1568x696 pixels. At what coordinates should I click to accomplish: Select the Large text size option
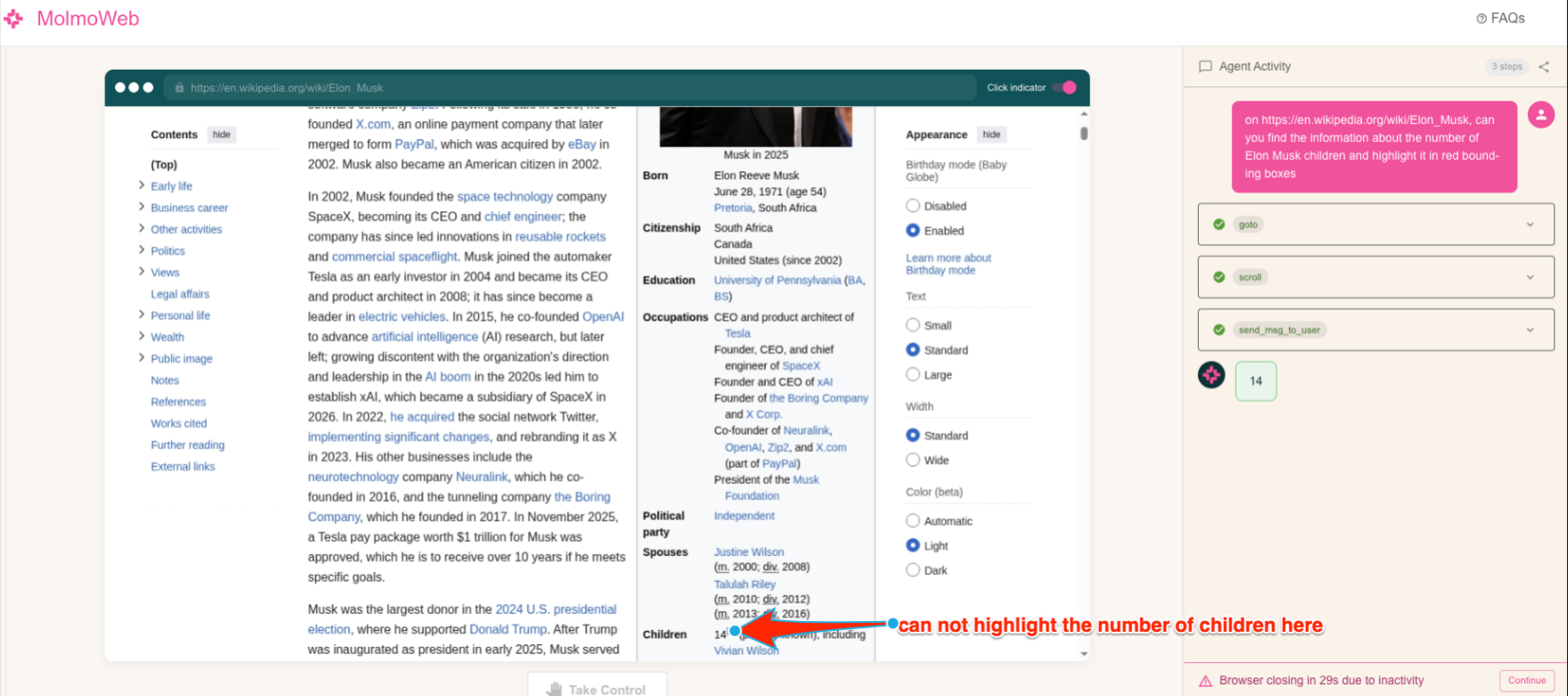[913, 375]
